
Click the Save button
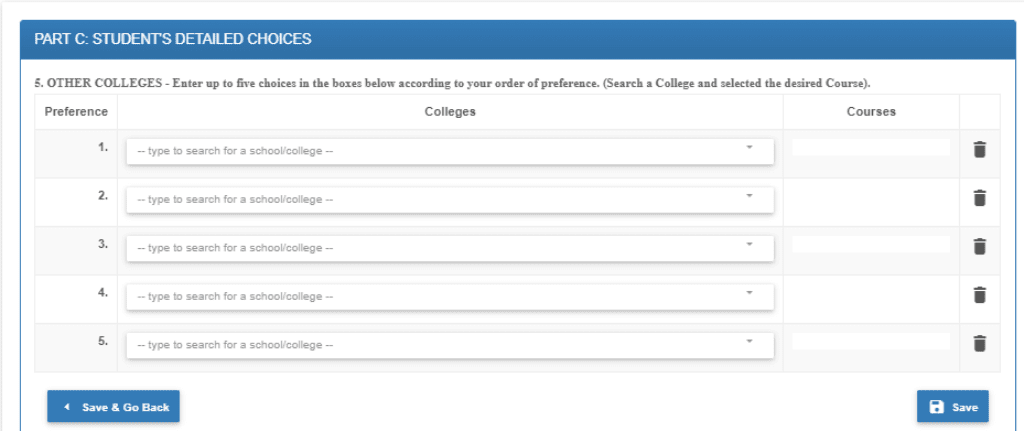coord(952,407)
